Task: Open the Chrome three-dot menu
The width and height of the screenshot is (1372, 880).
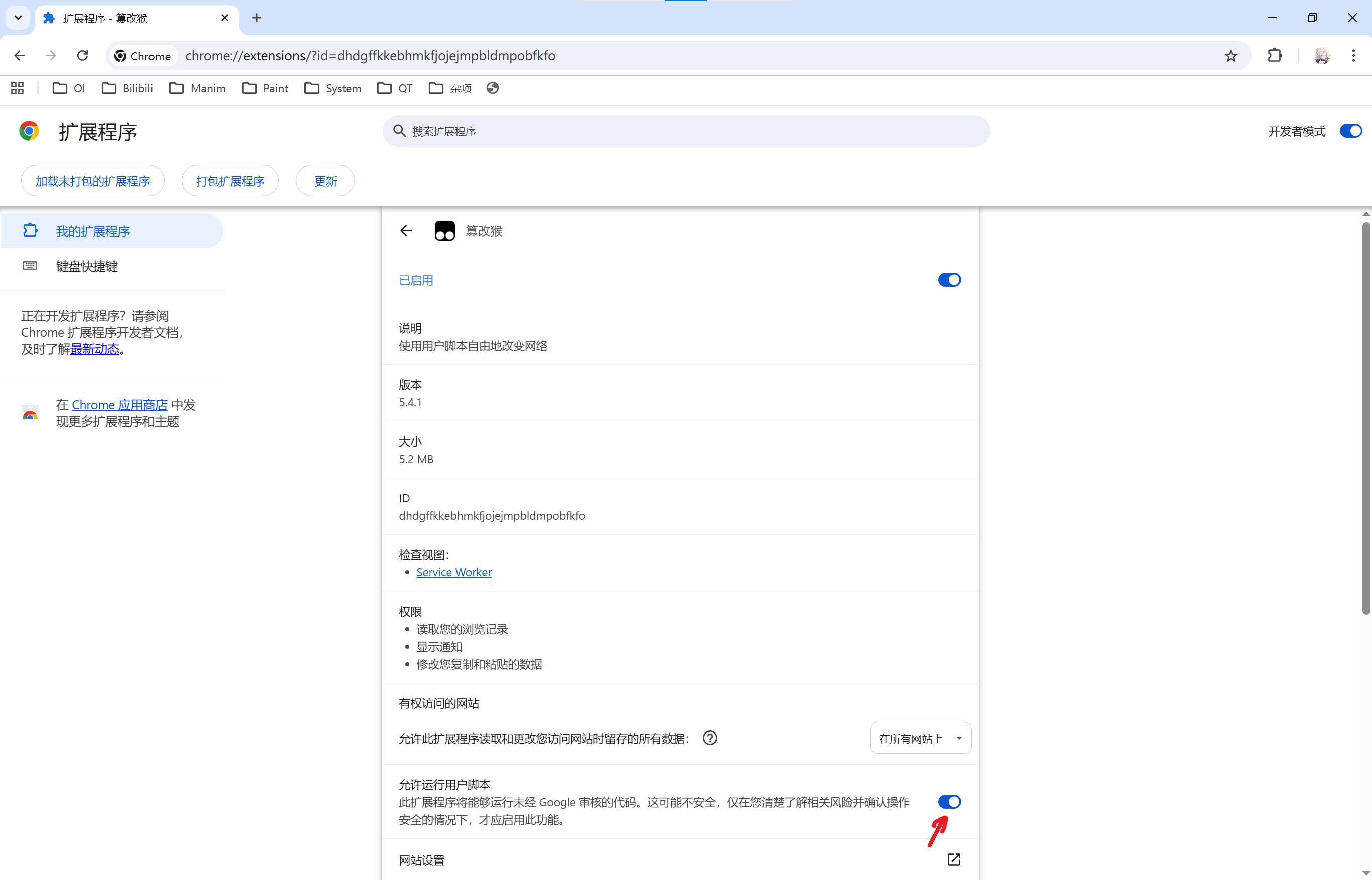Action: tap(1353, 55)
